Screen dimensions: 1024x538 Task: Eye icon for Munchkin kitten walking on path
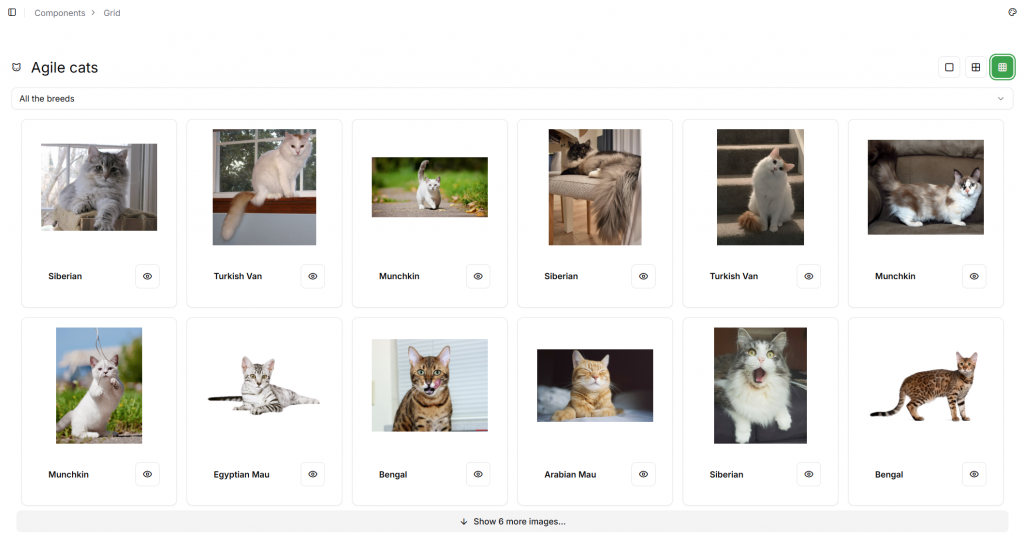[x=478, y=276]
